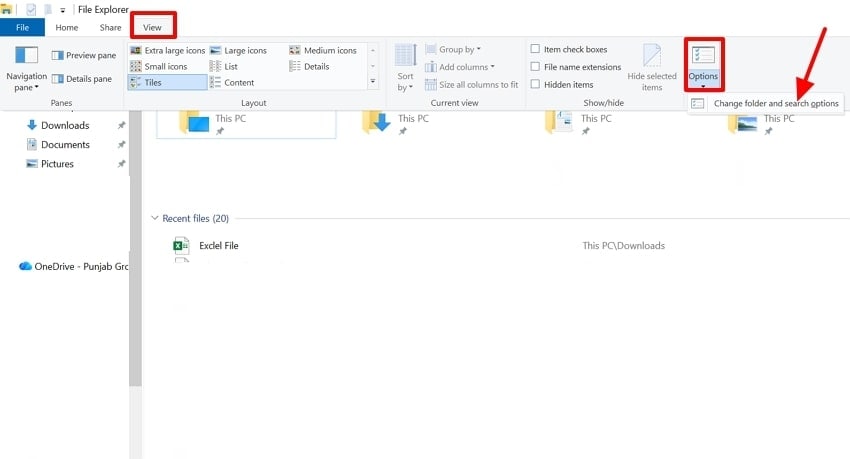Click the navigation pane vertical scrollbar
Screen dimensions: 850x459
(x=135, y=249)
